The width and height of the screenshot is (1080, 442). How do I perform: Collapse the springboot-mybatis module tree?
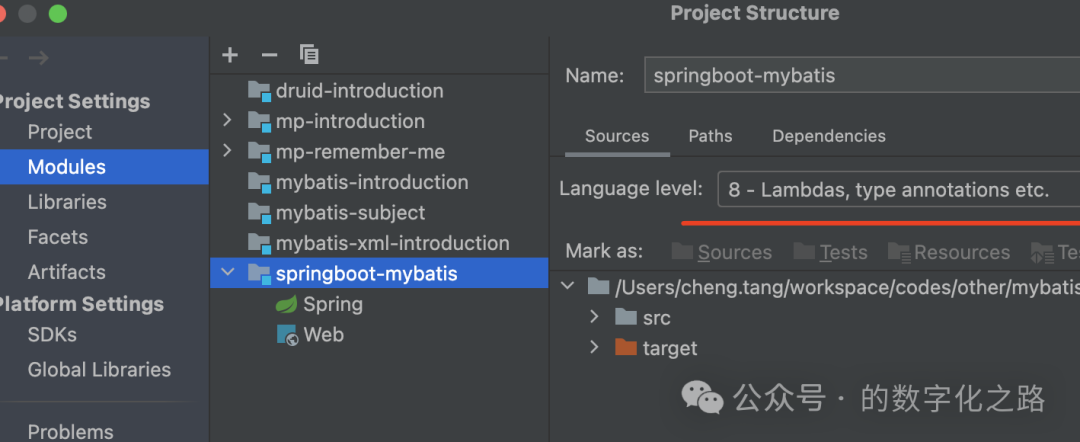[x=227, y=273]
